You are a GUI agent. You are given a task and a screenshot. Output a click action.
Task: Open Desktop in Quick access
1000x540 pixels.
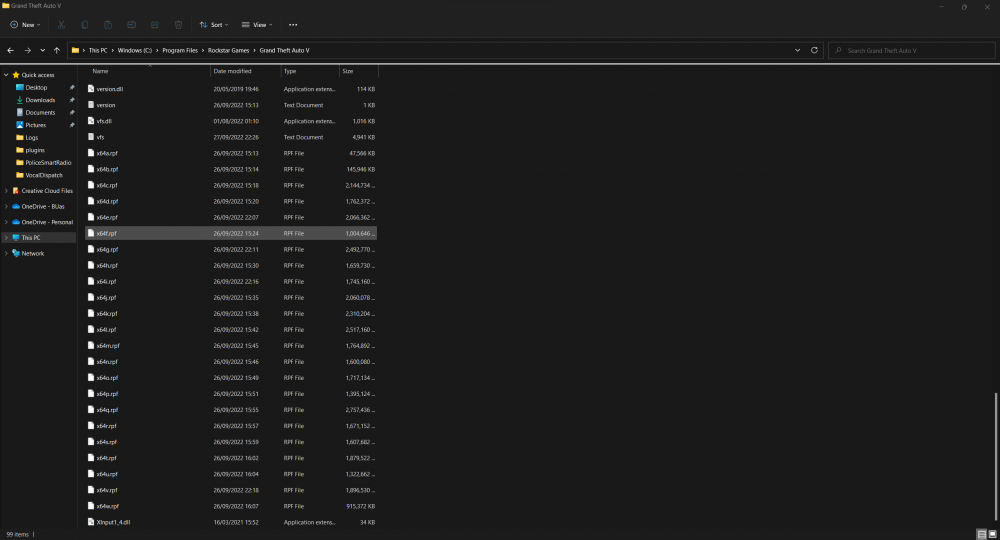[36, 87]
